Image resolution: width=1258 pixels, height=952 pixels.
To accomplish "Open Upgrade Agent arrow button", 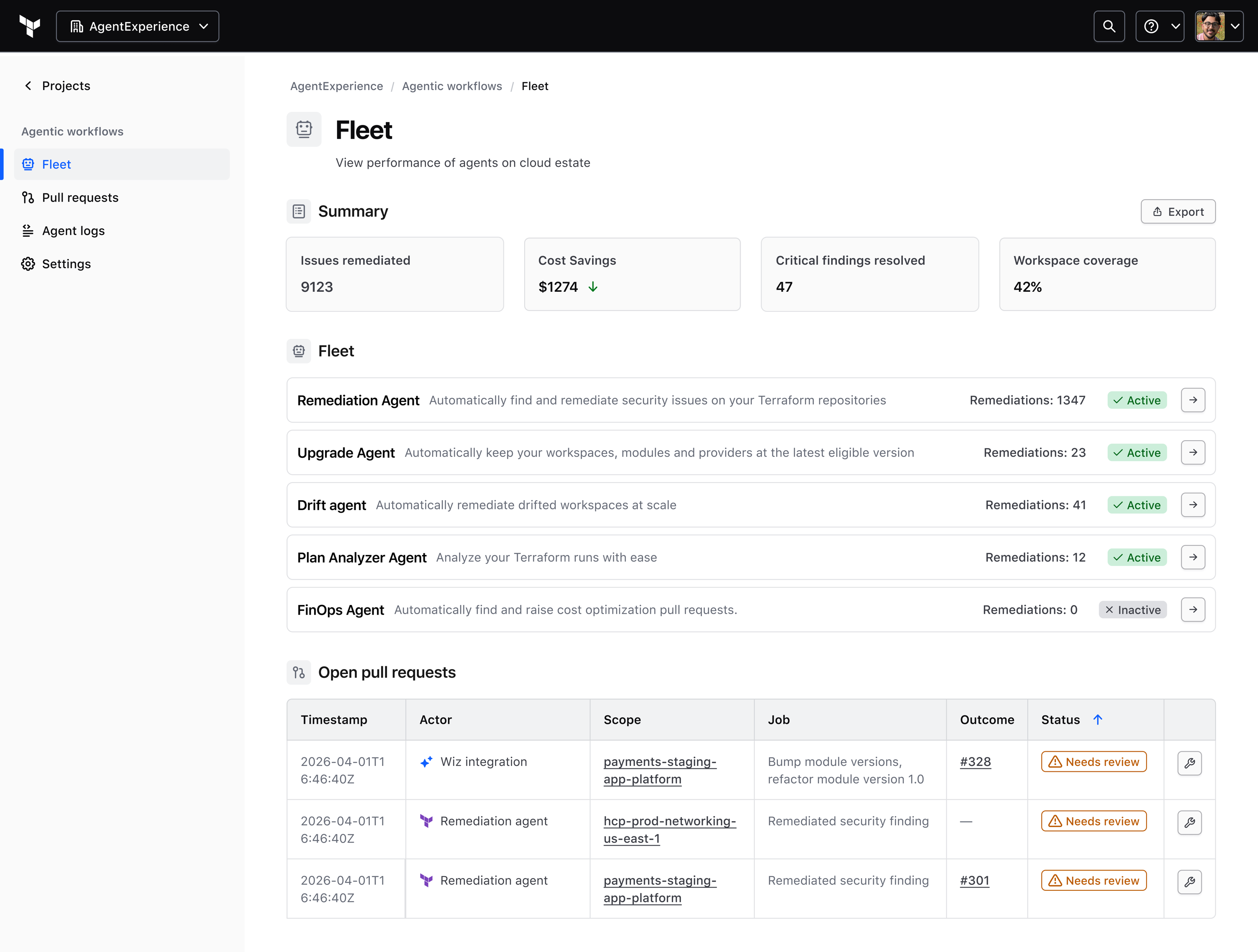I will click(x=1193, y=453).
